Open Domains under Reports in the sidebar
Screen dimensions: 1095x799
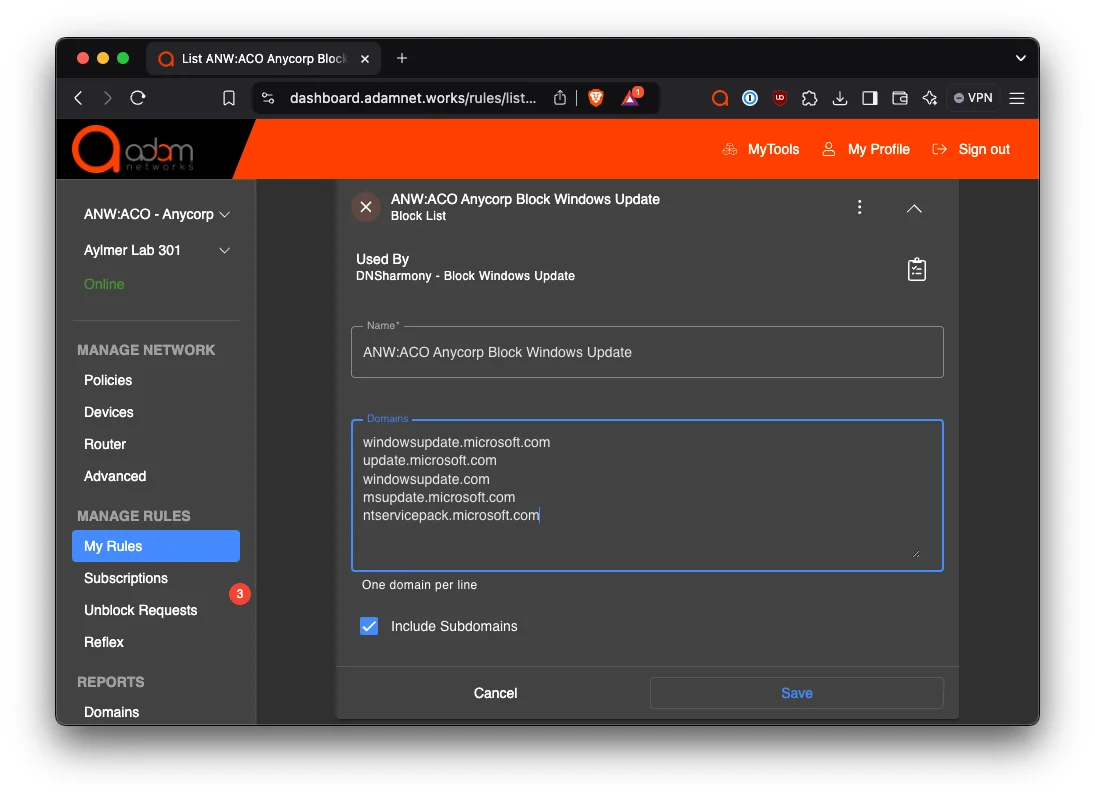(112, 712)
